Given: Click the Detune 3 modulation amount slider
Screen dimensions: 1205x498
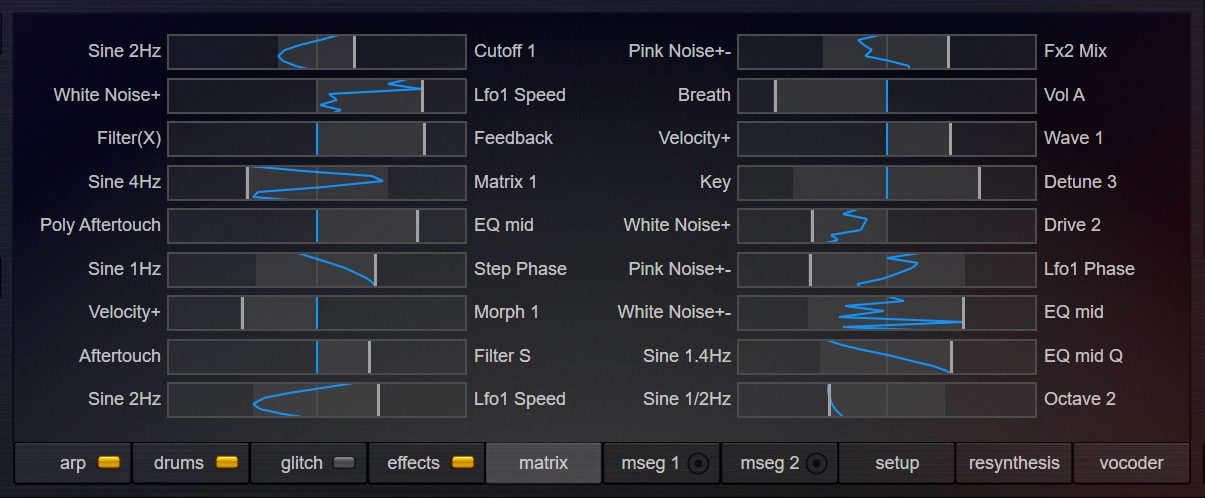Looking at the screenshot, I should [886, 182].
